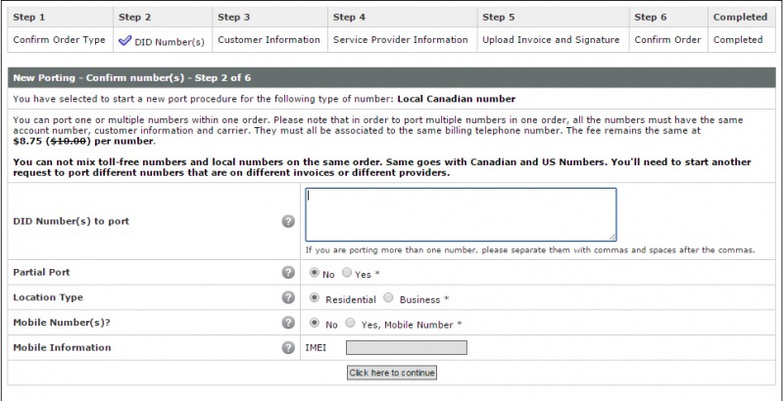This screenshot has width=784, height=401.
Task: Open the Partial Port help icon
Action: click(288, 272)
